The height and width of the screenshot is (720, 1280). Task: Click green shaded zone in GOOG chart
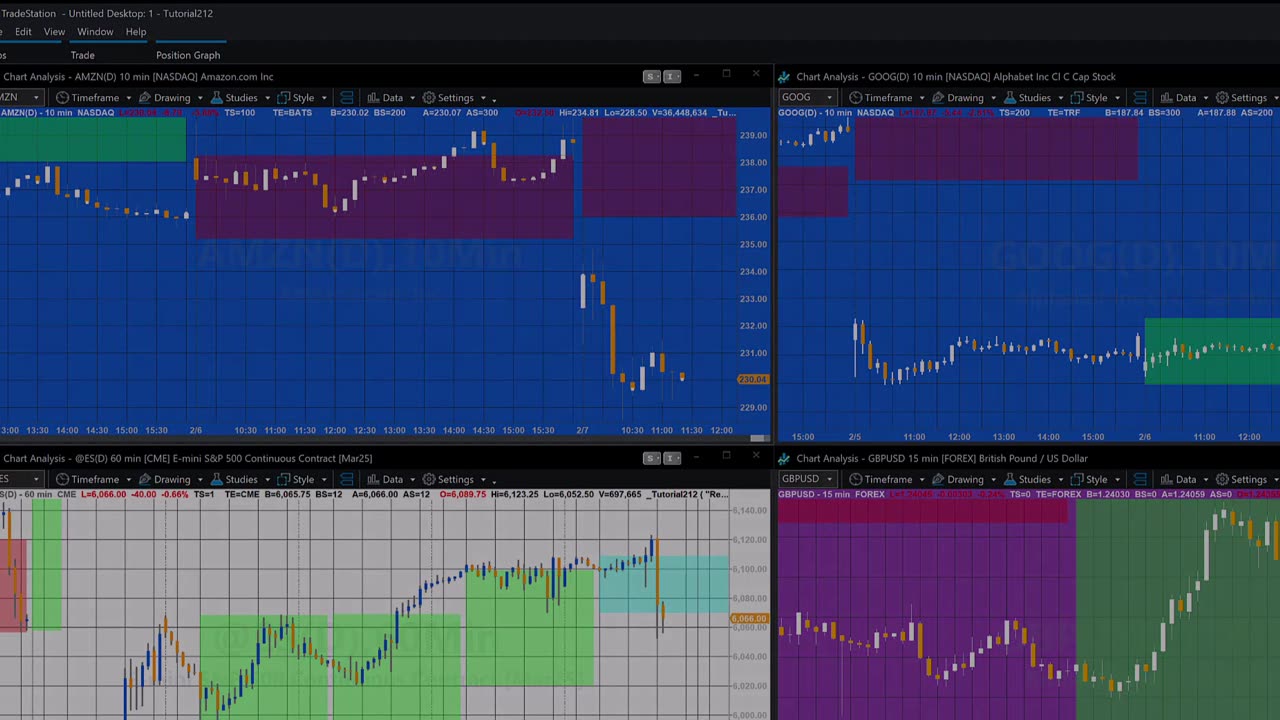pos(1212,351)
